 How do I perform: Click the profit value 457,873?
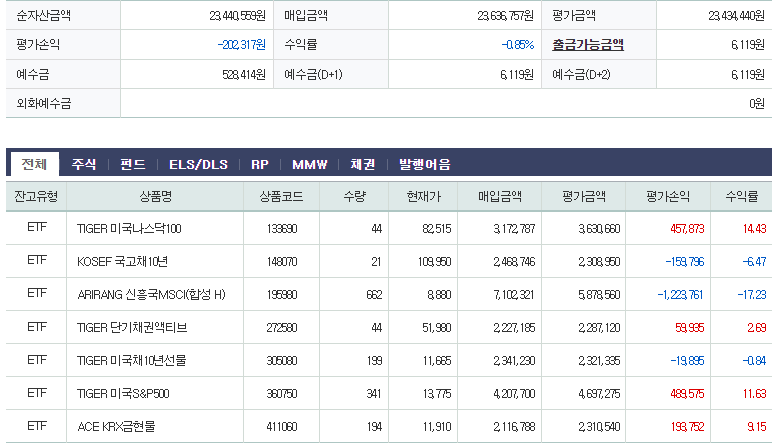click(x=687, y=229)
